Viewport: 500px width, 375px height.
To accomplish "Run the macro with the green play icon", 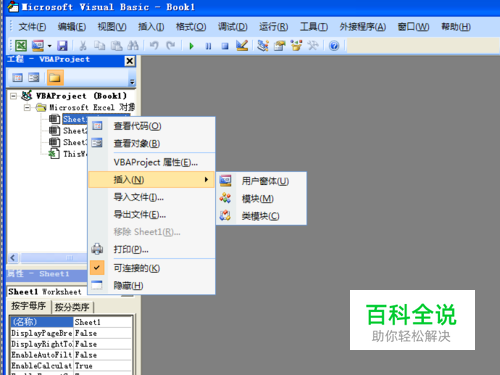I will pos(191,46).
